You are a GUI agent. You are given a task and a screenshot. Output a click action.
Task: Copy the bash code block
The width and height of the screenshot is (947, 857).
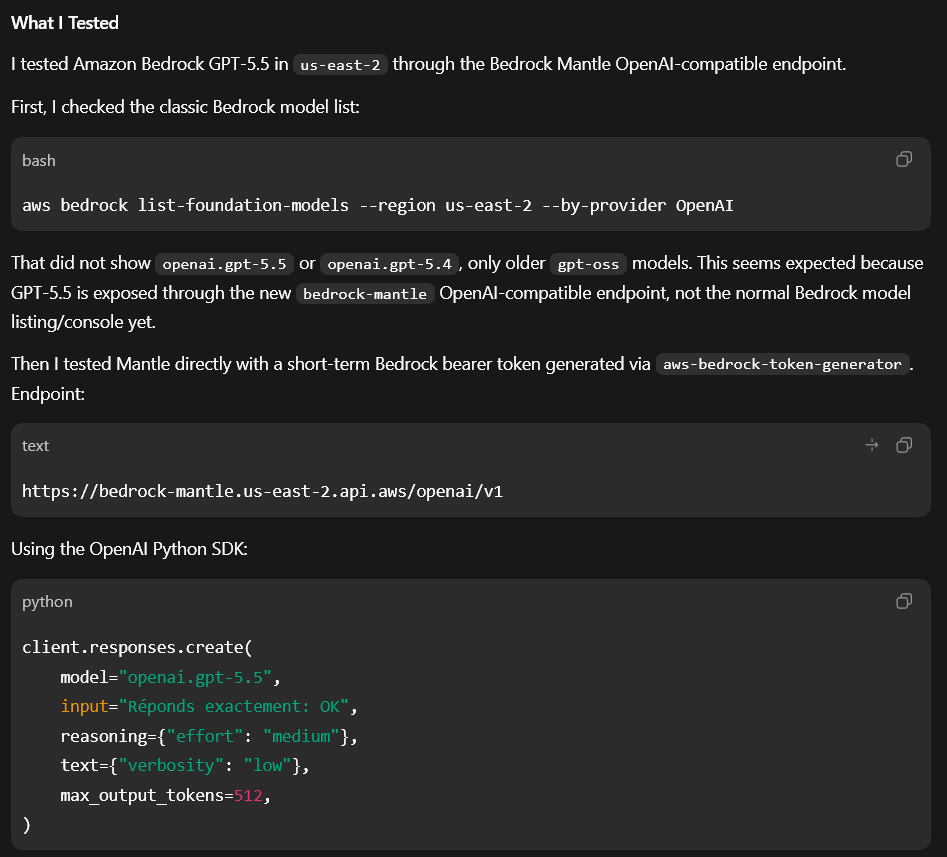point(904,159)
